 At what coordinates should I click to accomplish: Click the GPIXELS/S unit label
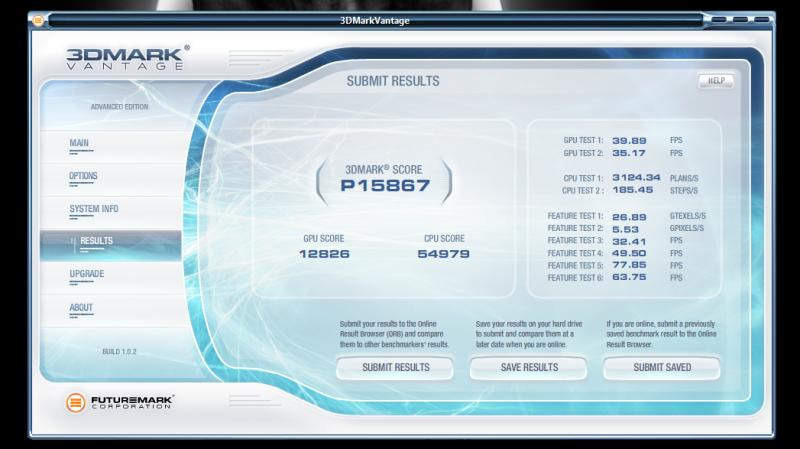[x=687, y=228]
